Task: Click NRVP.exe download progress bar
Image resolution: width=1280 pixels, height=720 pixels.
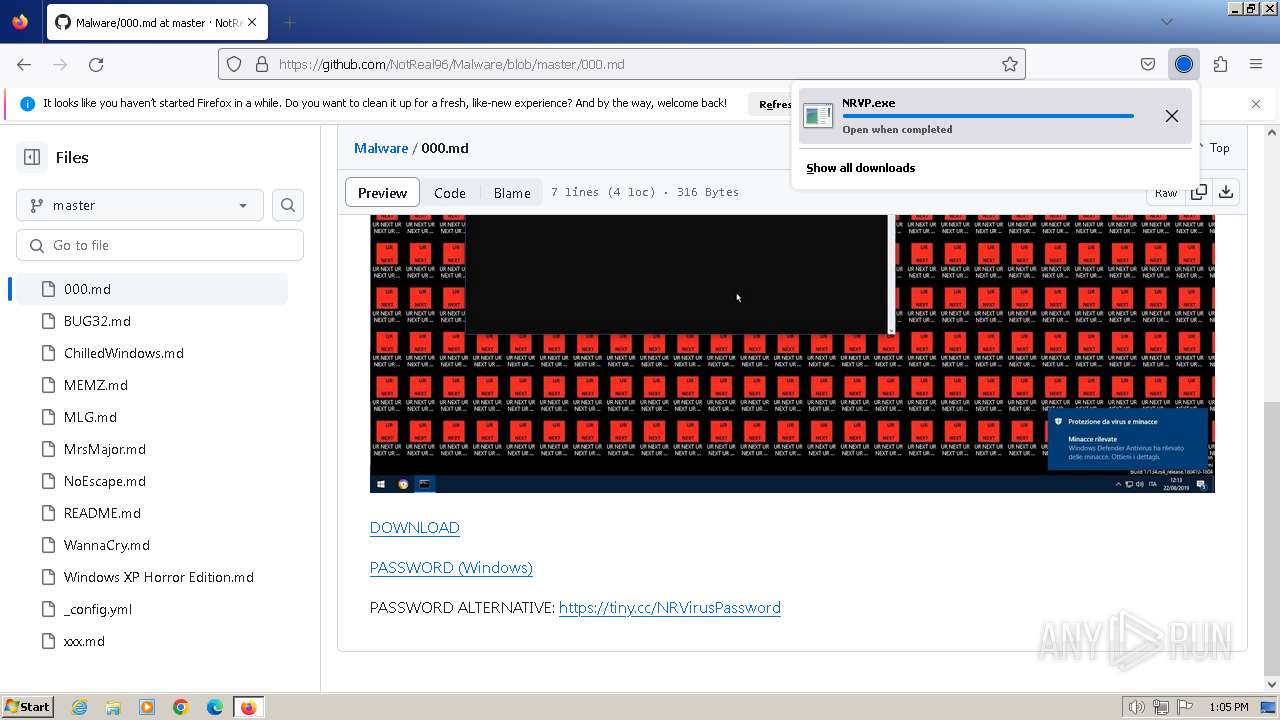Action: tap(988, 116)
